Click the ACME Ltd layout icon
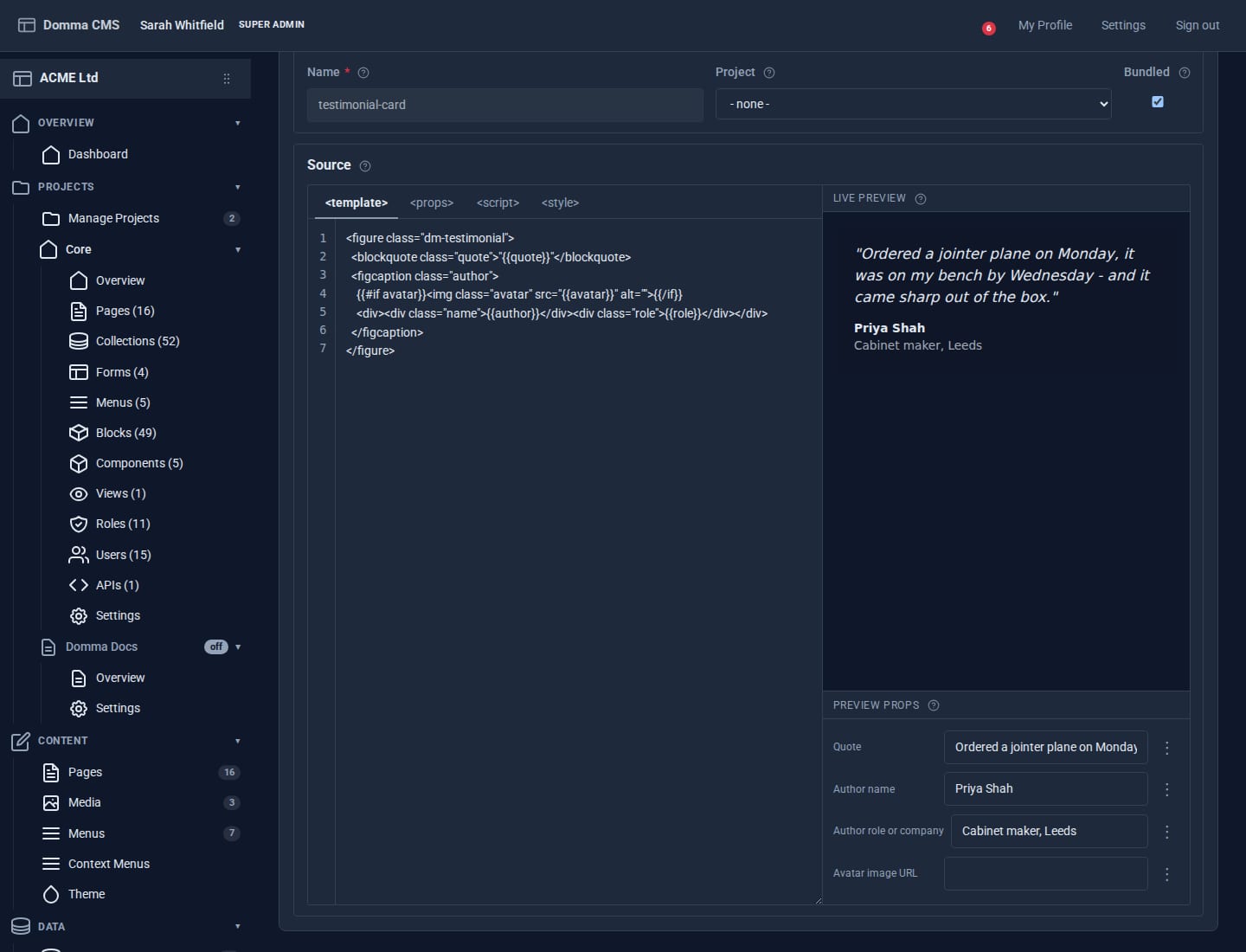This screenshot has width=1246, height=952. 22,79
